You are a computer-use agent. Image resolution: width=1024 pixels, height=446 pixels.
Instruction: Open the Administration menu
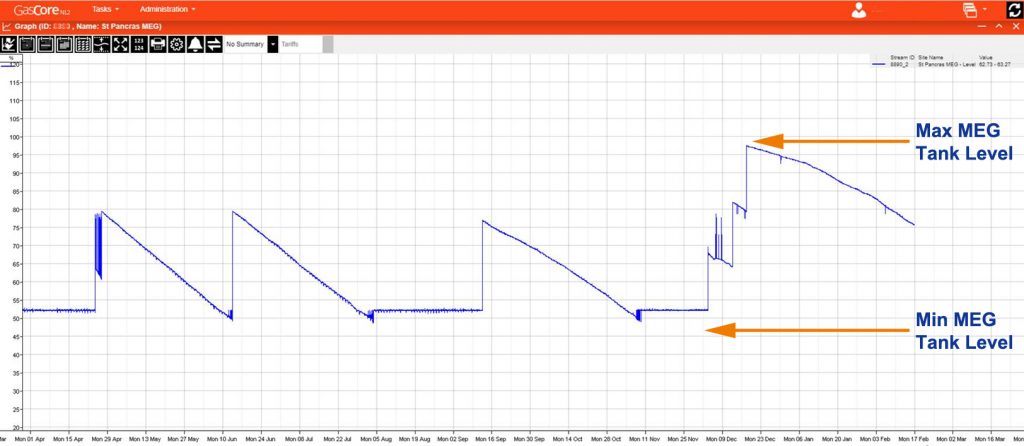[x=167, y=9]
